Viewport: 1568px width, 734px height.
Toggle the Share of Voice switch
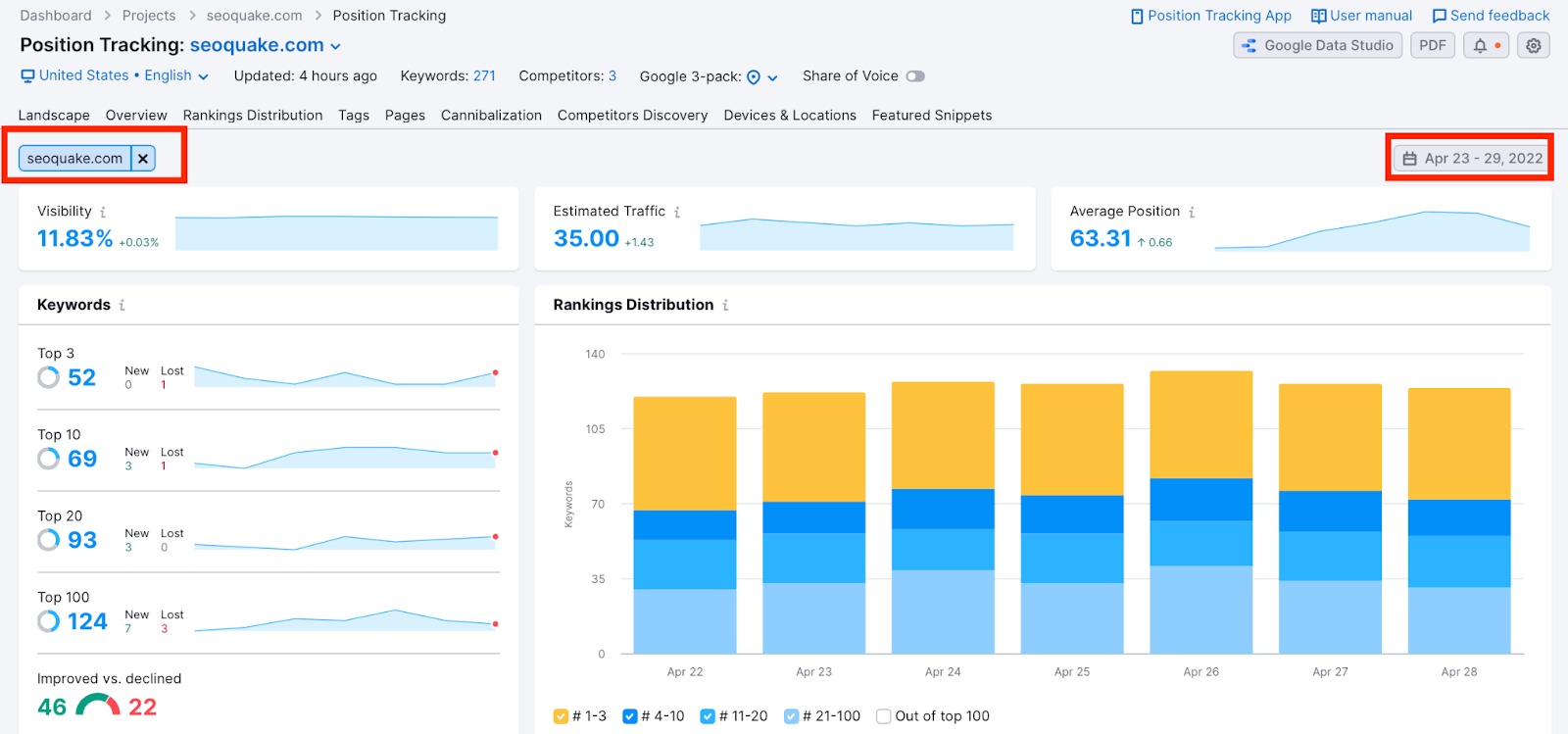915,76
